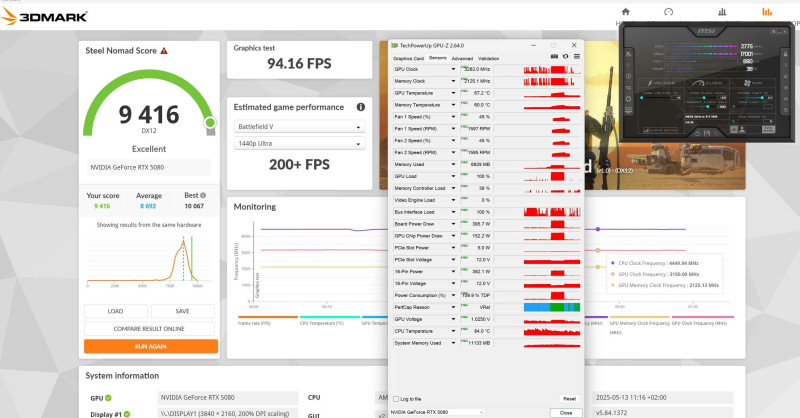Expand Board Power Draw sensor dropdown arrow
The width and height of the screenshot is (800, 418).
453,224
